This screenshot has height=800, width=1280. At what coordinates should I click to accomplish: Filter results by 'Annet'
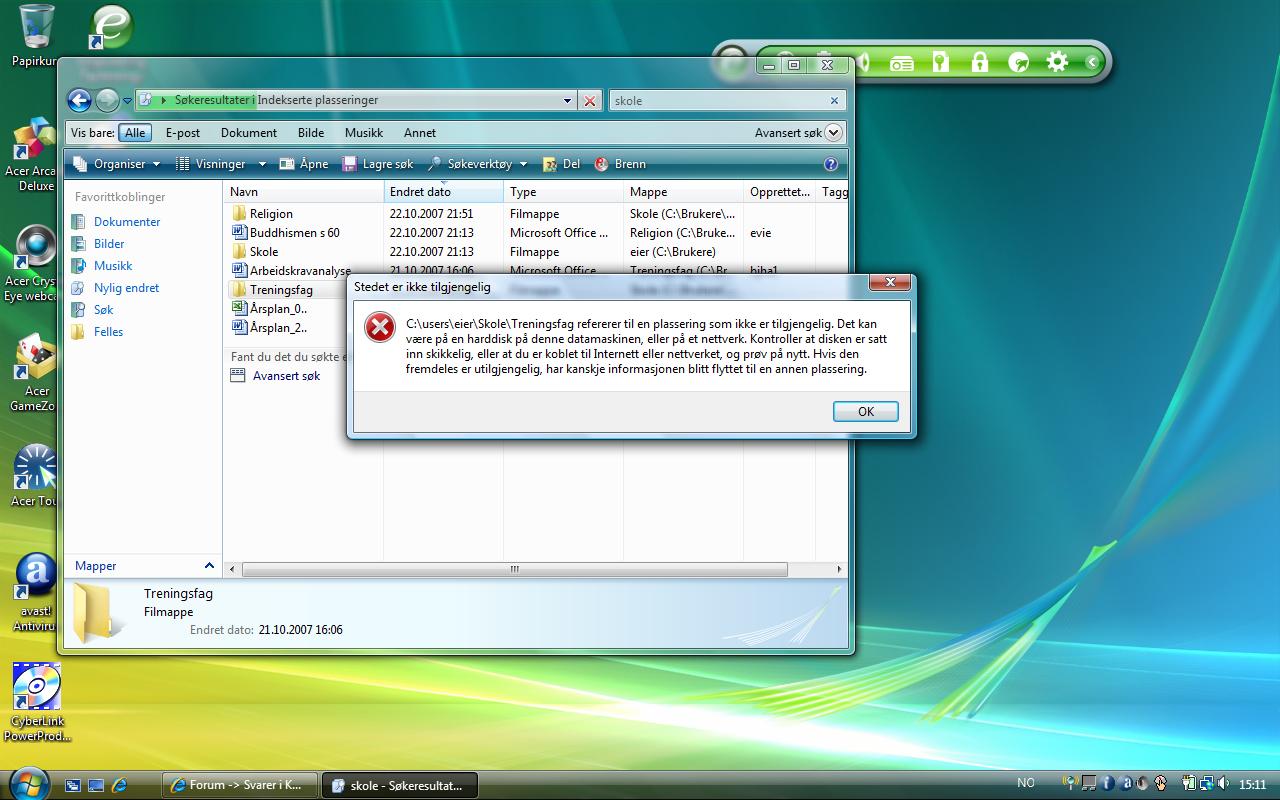coord(420,133)
